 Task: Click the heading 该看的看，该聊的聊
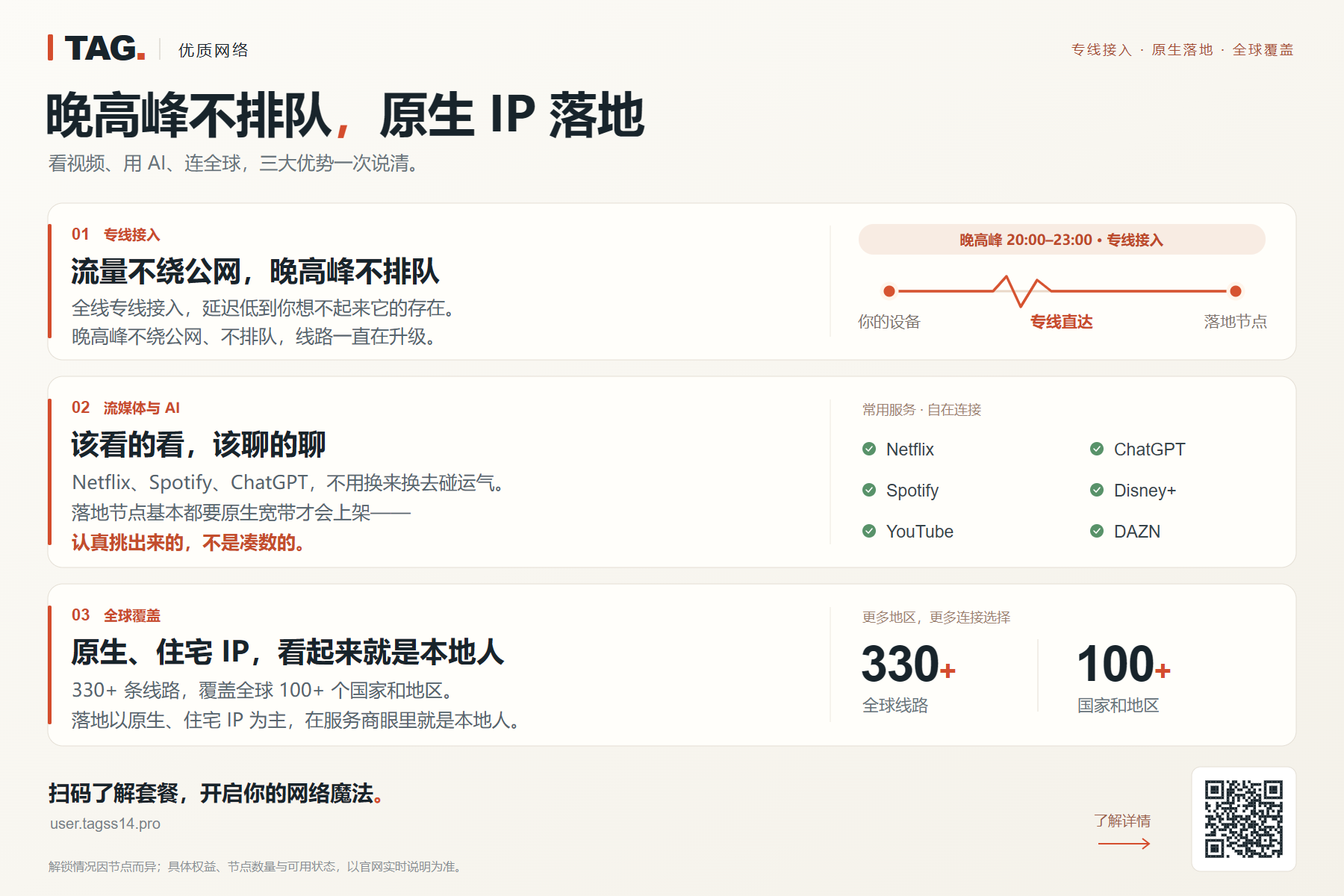pyautogui.click(x=199, y=444)
